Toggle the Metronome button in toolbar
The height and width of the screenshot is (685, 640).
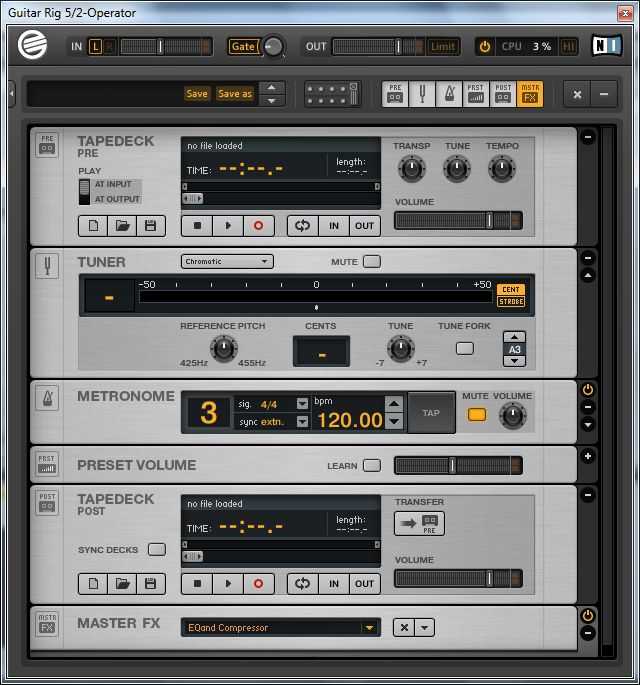pos(449,93)
